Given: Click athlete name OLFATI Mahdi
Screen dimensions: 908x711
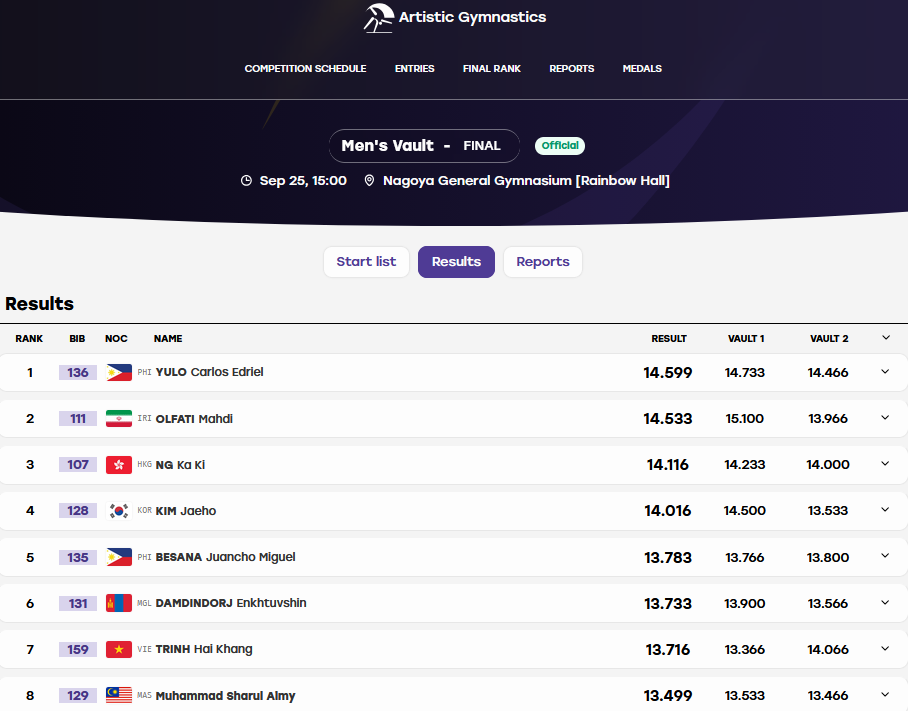Looking at the screenshot, I should [x=194, y=419].
